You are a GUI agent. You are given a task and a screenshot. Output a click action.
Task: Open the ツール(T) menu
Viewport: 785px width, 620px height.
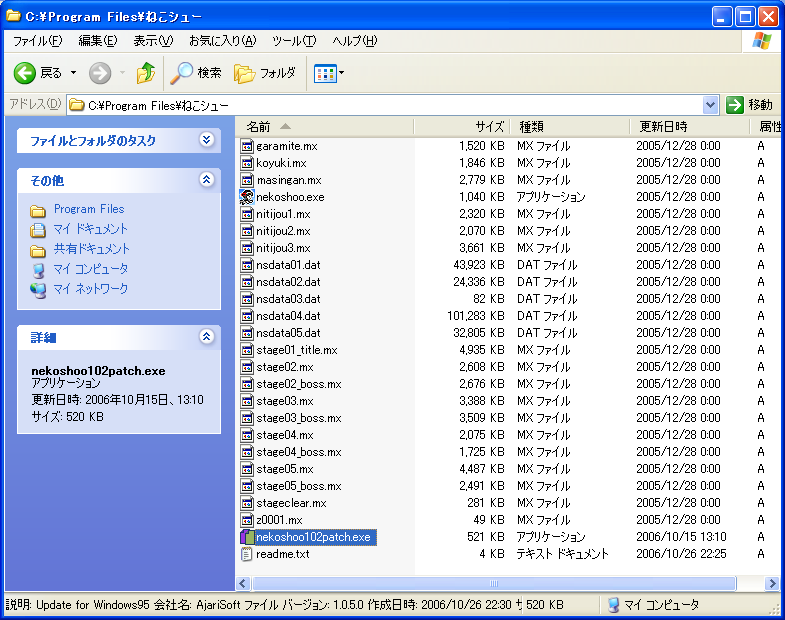(293, 41)
